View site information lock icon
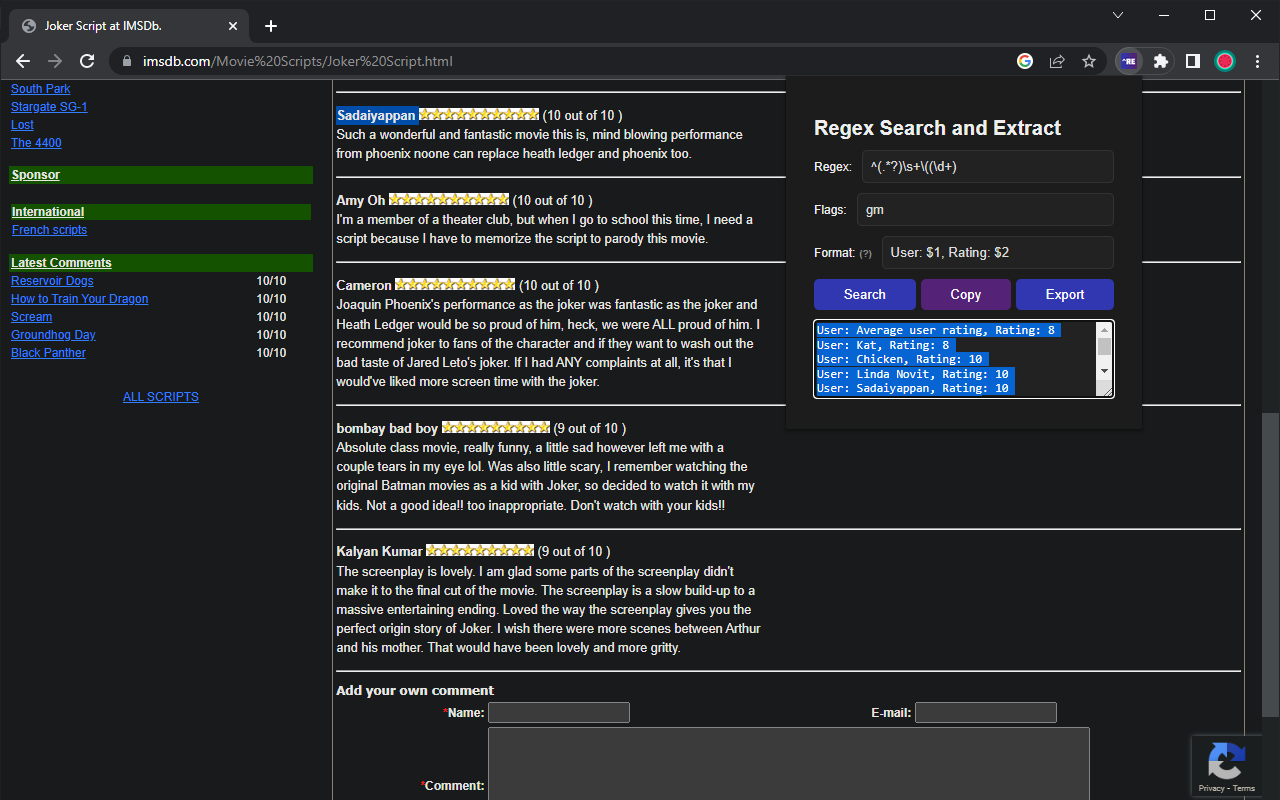 127,61
